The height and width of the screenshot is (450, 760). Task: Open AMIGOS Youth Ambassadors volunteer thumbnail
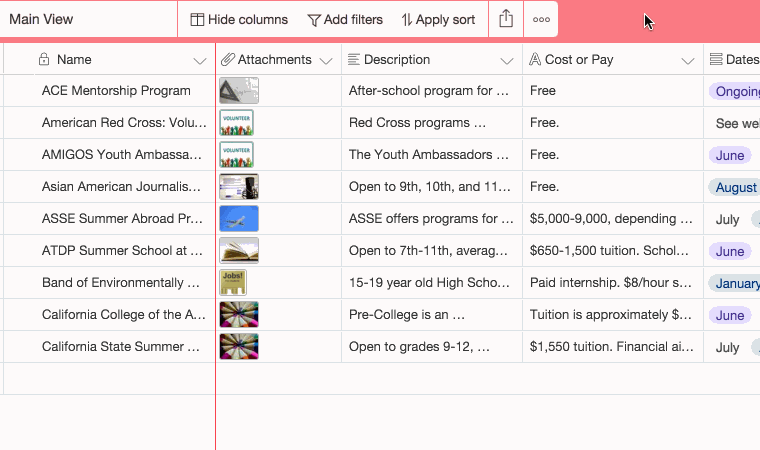click(x=237, y=155)
